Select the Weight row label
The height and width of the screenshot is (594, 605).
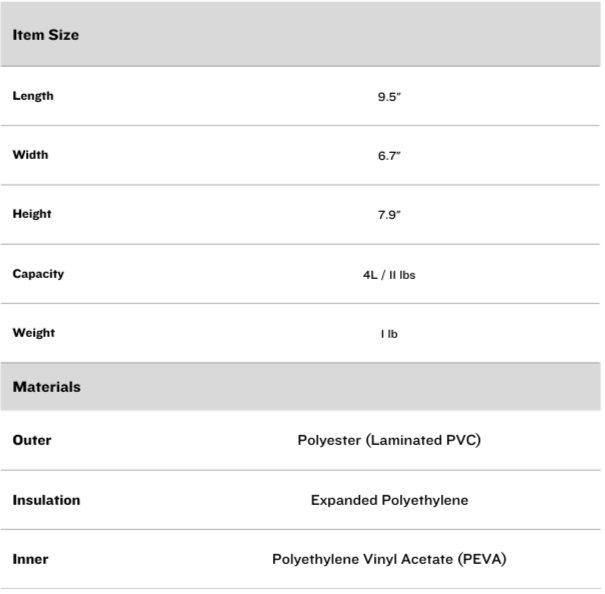tap(34, 333)
